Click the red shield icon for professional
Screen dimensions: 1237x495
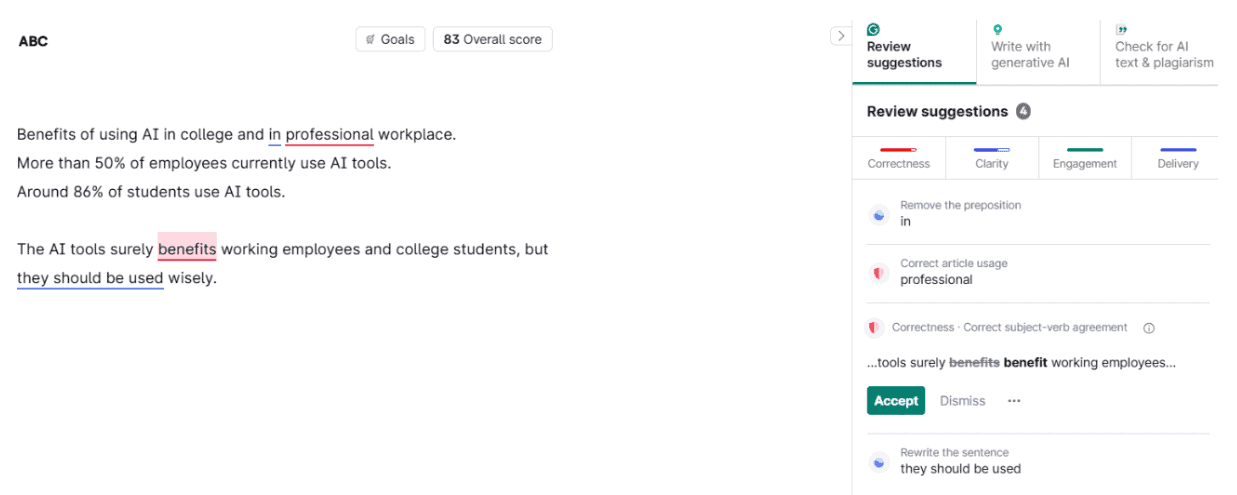(878, 272)
